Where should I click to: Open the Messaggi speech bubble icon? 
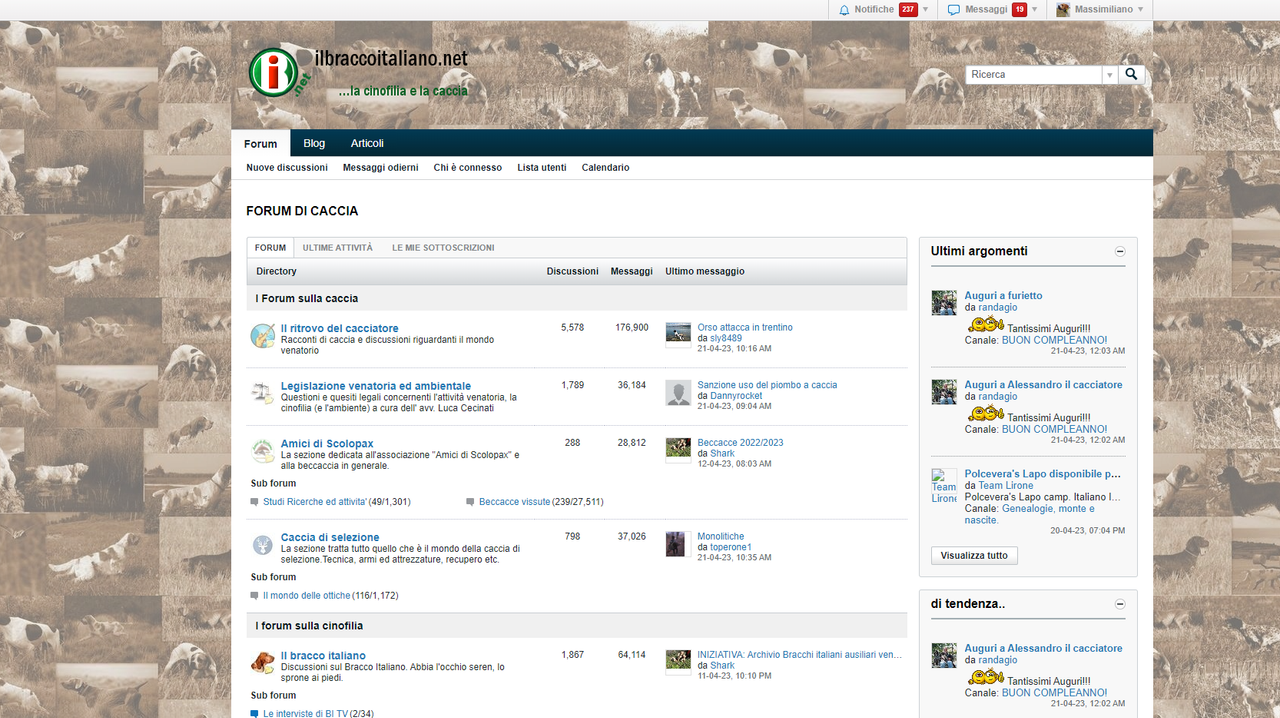click(954, 10)
